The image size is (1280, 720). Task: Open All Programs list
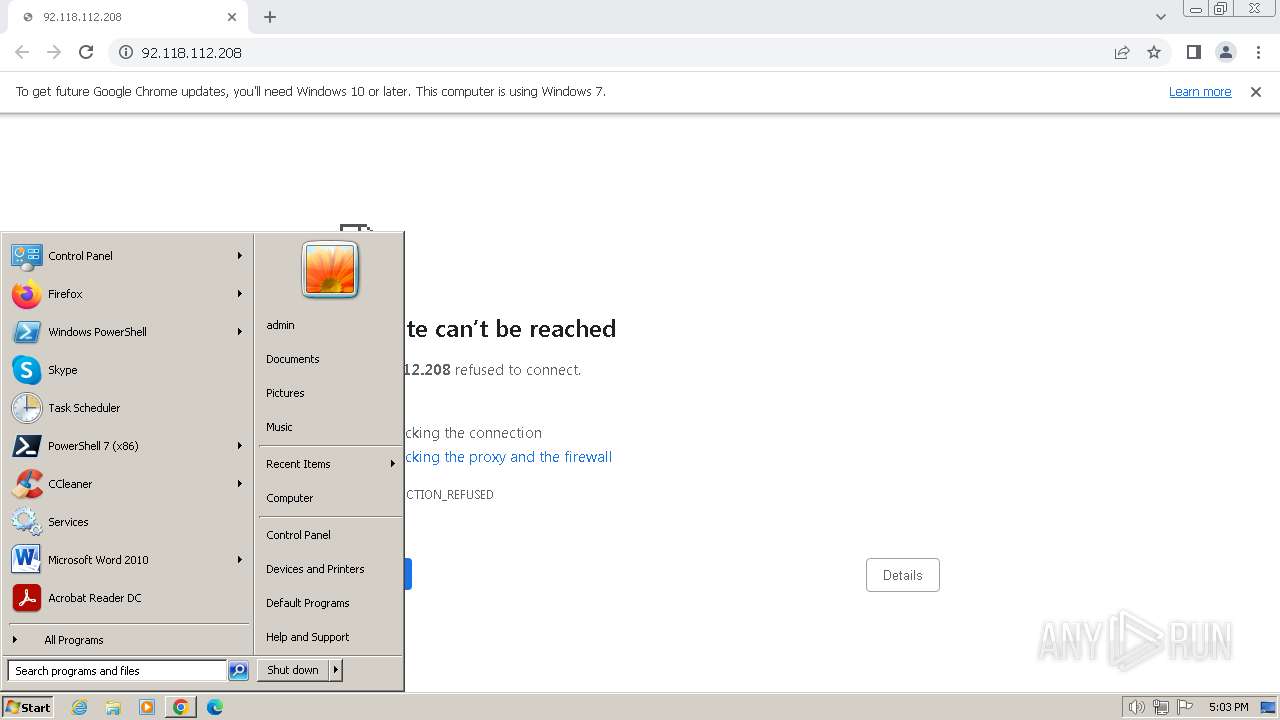[x=128, y=640]
